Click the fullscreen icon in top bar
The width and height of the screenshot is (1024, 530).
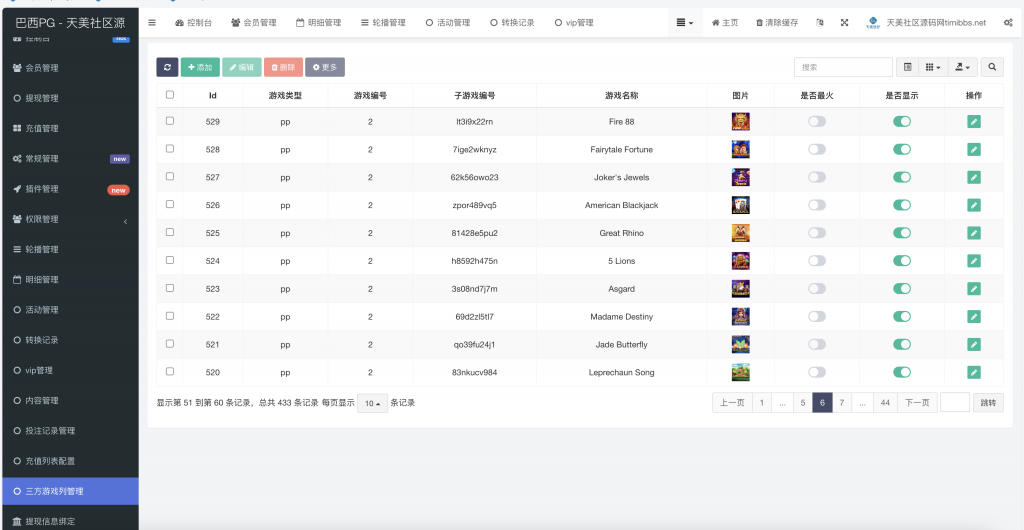[844, 22]
